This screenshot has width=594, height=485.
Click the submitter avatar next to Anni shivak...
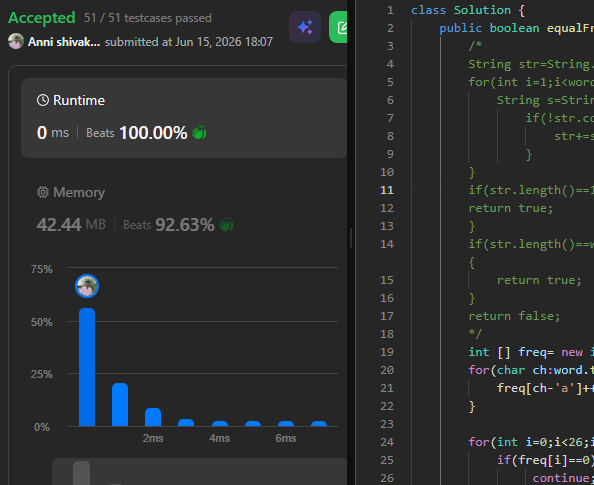[16, 41]
